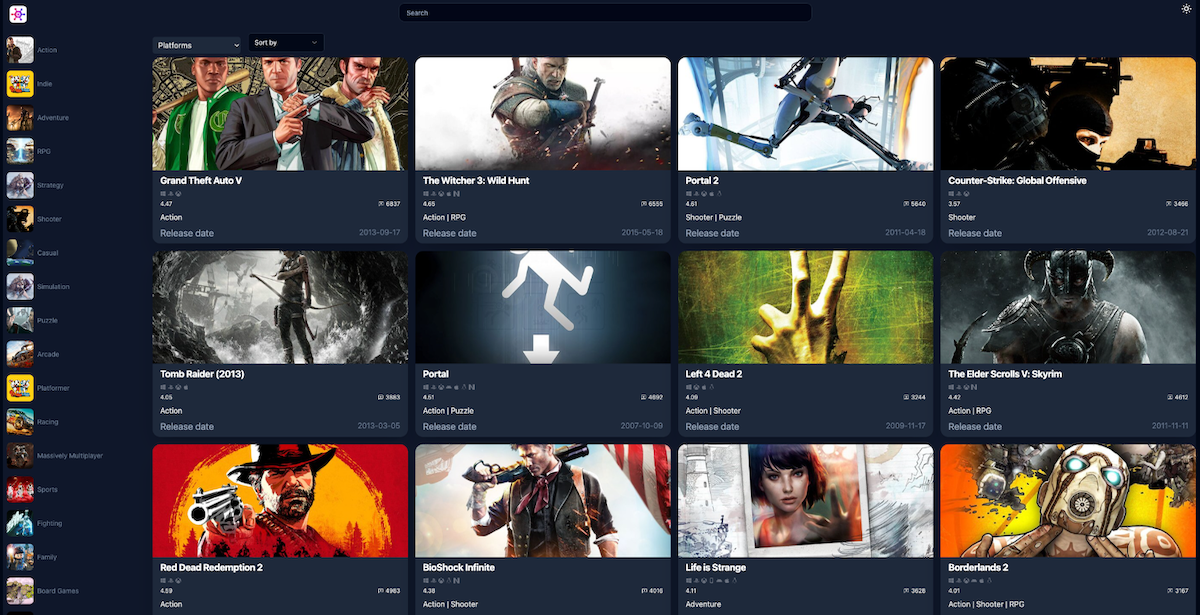Viewport: 1200px width, 615px height.
Task: Click the Shooter genre icon
Action: tap(20, 219)
